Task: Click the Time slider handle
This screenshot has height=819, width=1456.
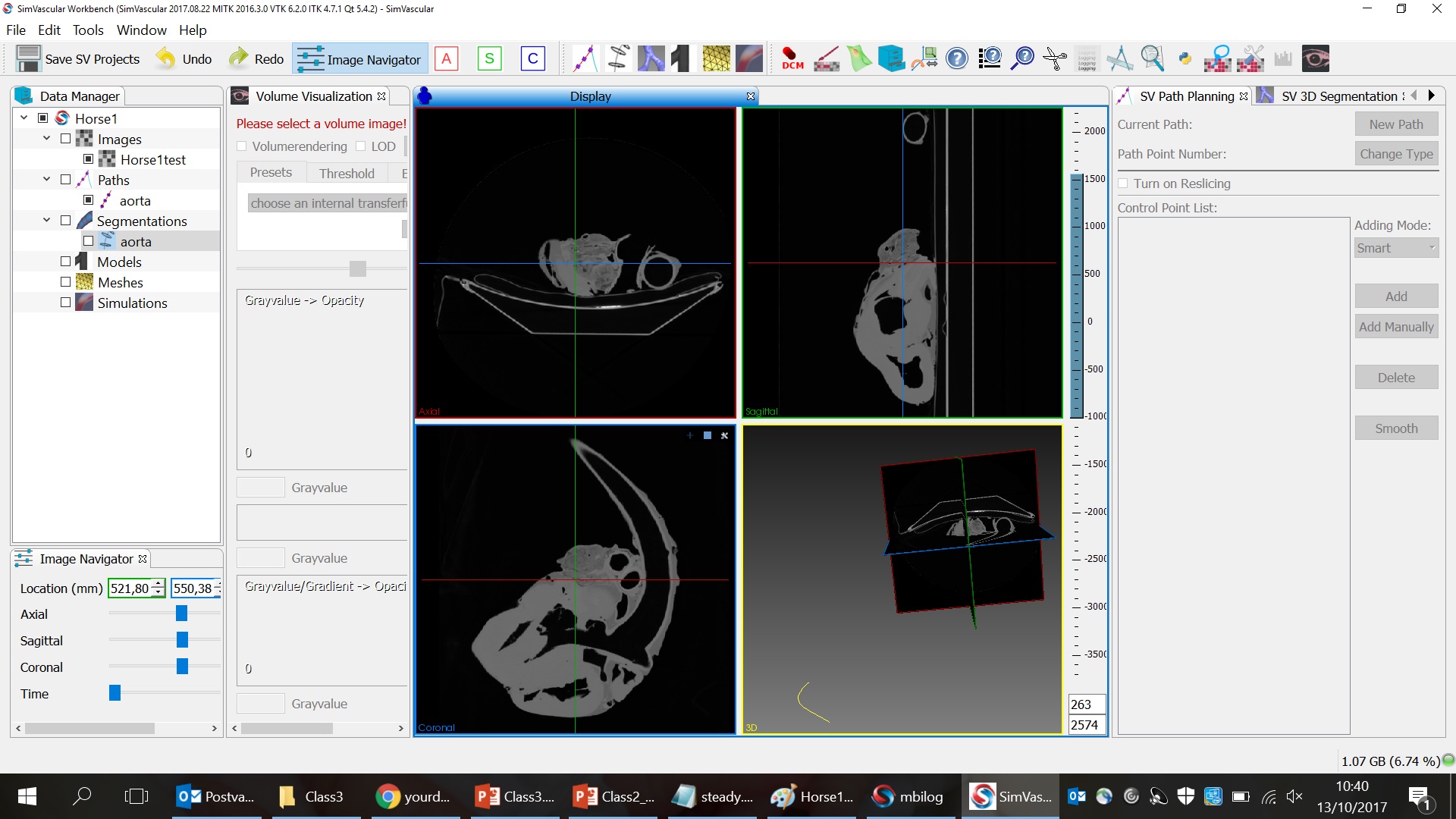Action: click(115, 693)
